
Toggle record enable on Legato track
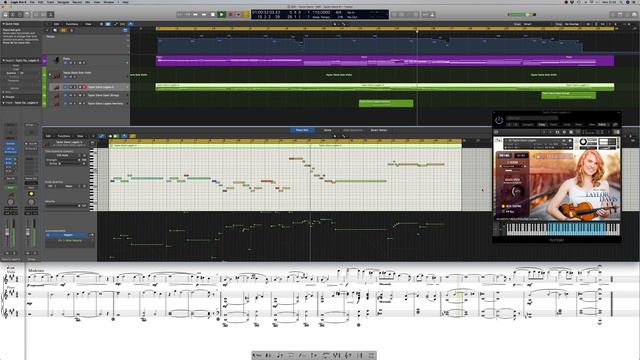(x=84, y=87)
